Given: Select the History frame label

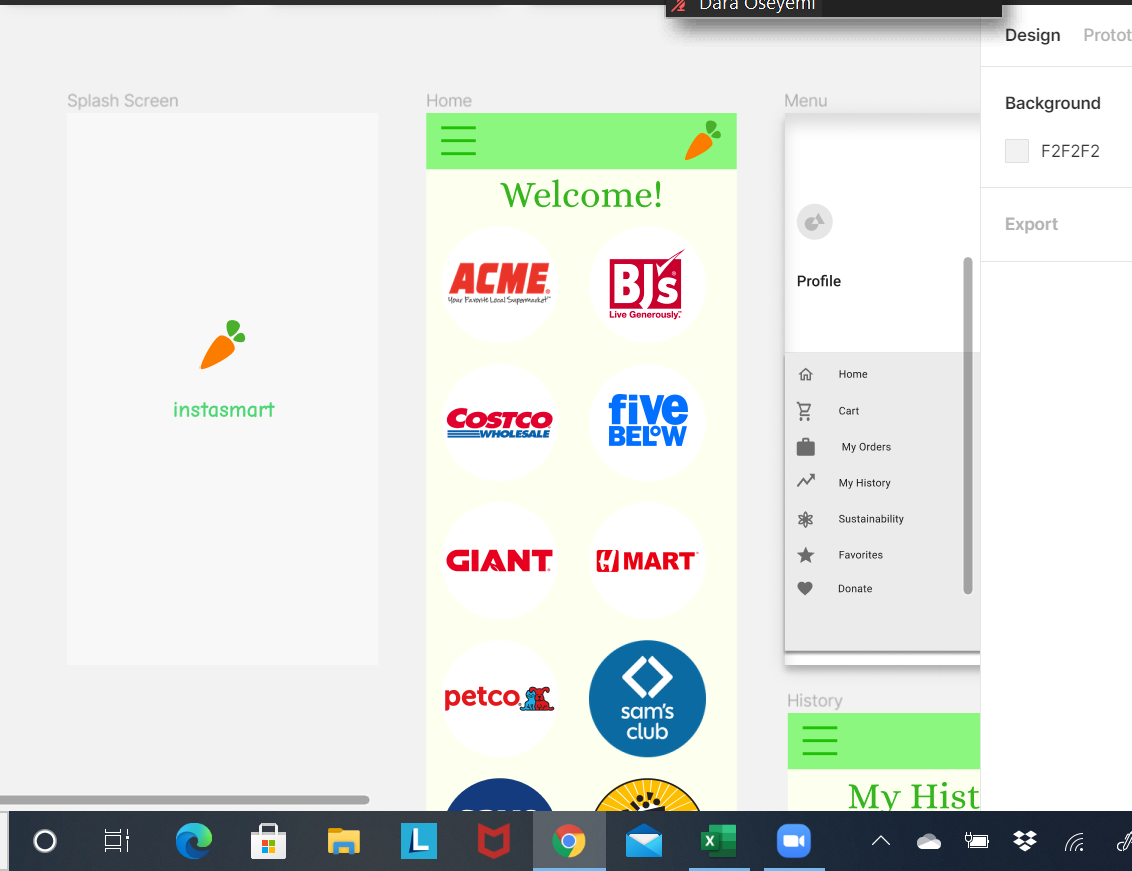Looking at the screenshot, I should tap(814, 701).
